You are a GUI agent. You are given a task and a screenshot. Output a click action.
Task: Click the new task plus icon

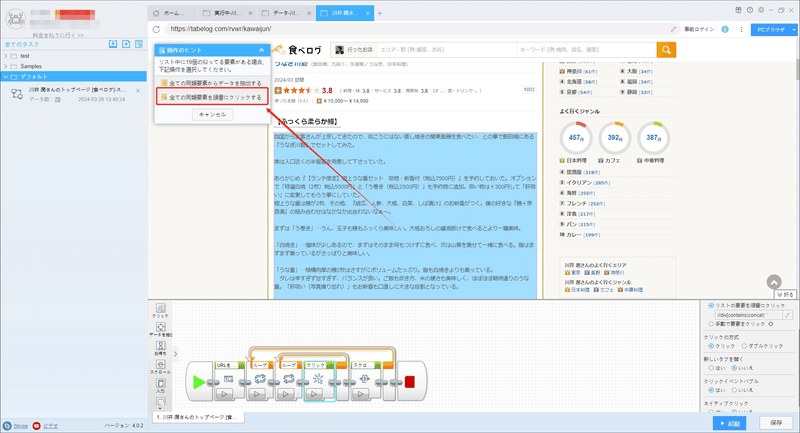(126, 44)
